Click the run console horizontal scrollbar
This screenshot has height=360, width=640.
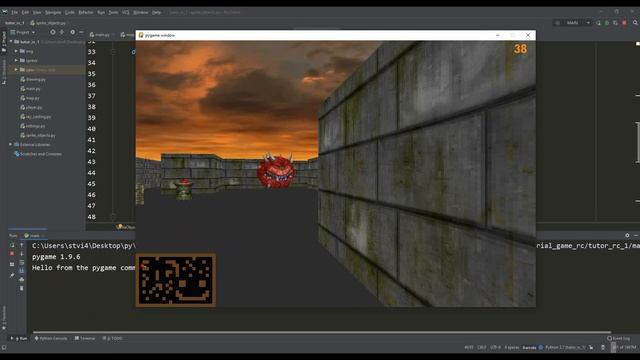[x=322, y=332]
